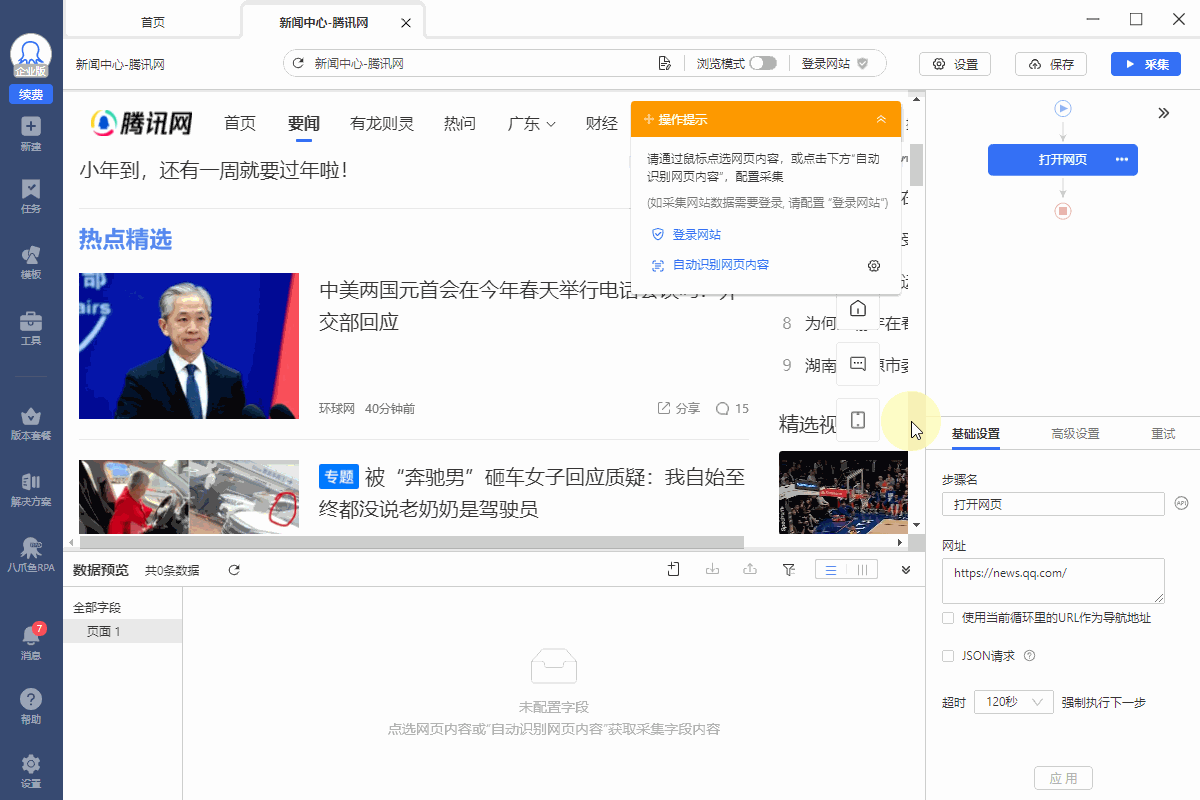
Task: Toggle the 浏览模式 switch
Action: 763,63
